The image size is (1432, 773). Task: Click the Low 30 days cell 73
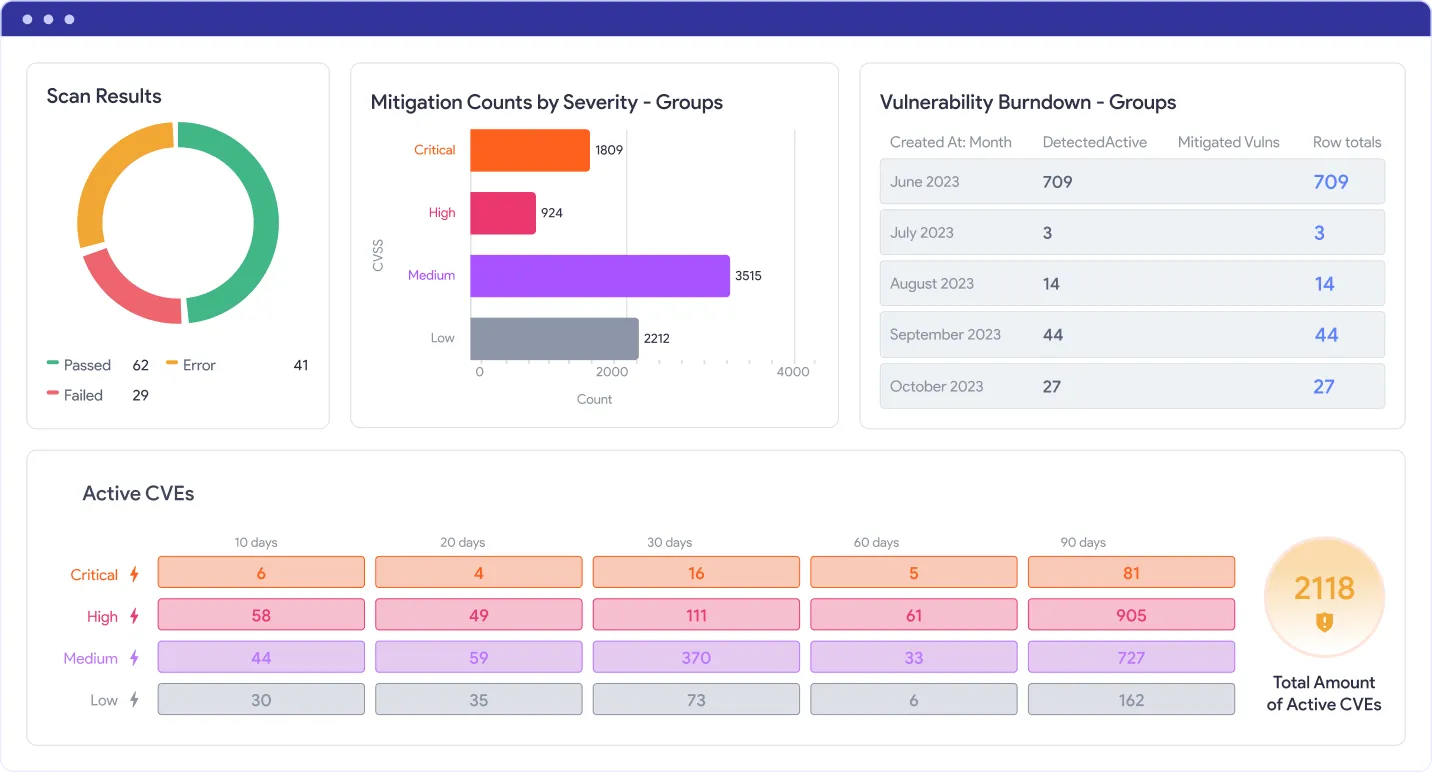coord(696,699)
